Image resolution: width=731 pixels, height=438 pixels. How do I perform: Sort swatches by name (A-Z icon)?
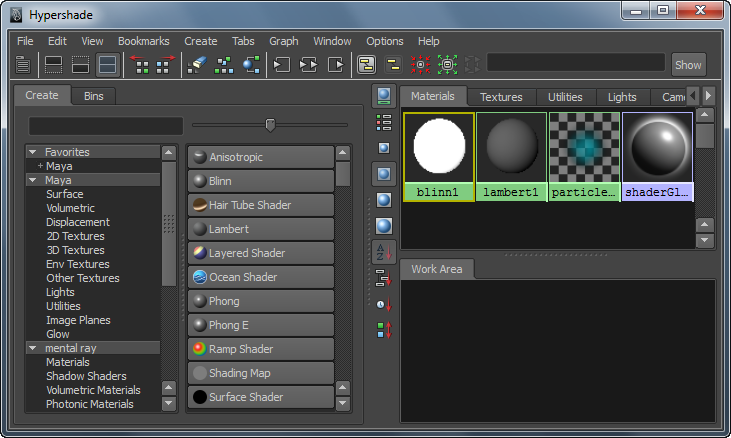383,252
